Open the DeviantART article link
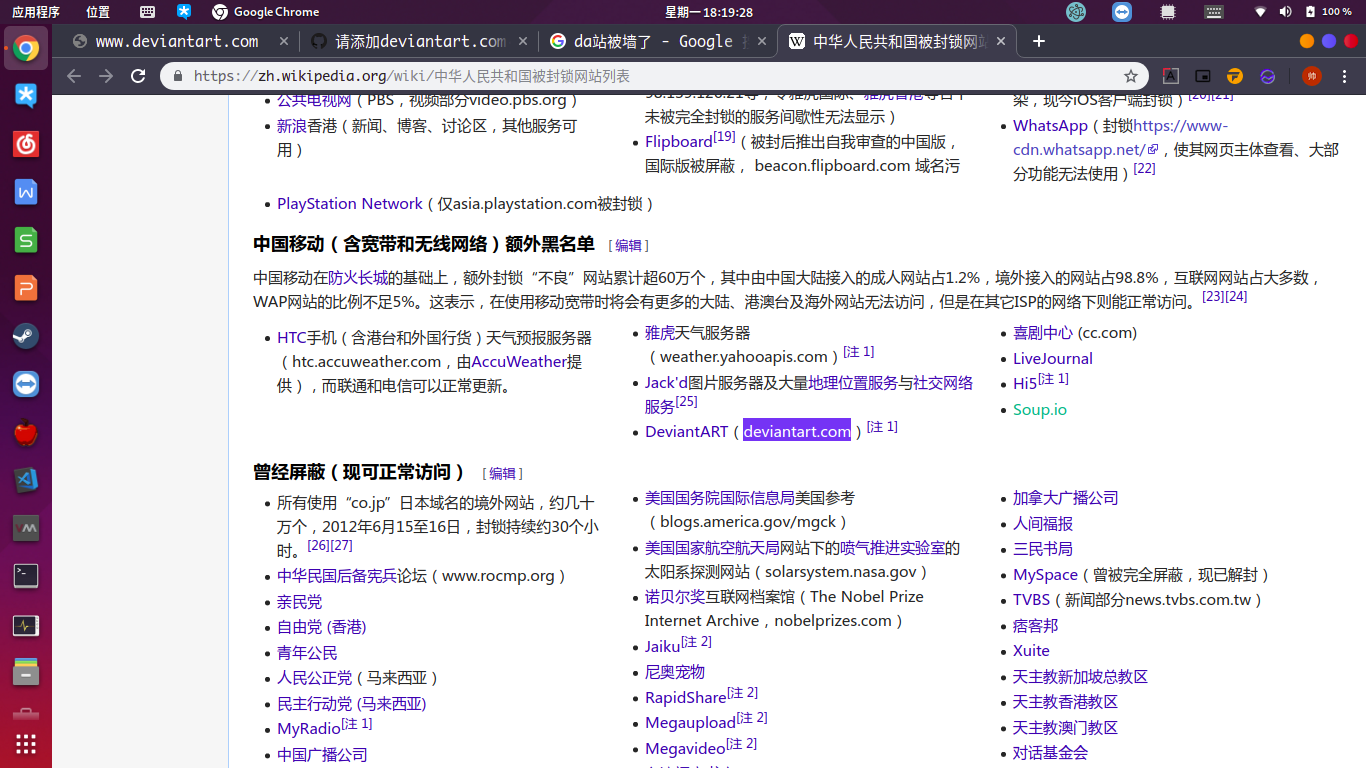This screenshot has height=768, width=1366. point(686,431)
